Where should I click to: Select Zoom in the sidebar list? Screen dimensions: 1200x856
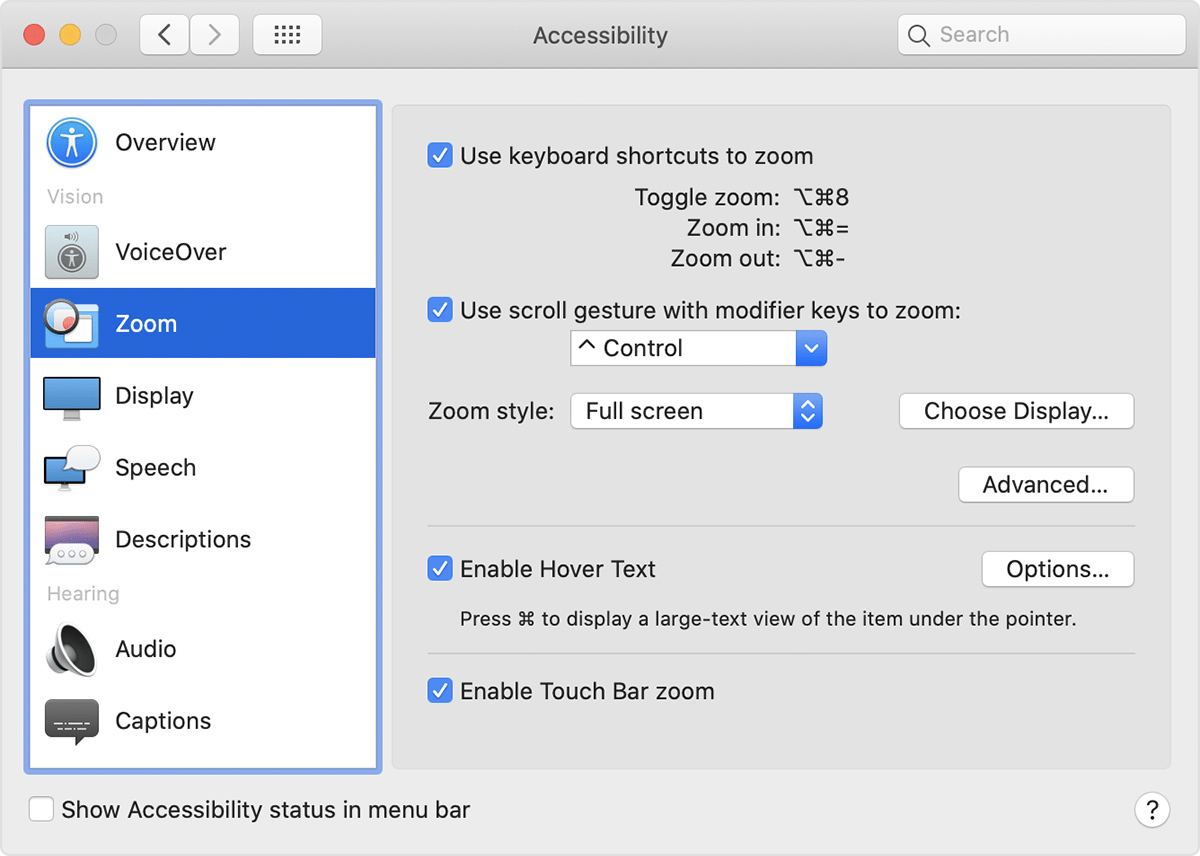tap(203, 324)
